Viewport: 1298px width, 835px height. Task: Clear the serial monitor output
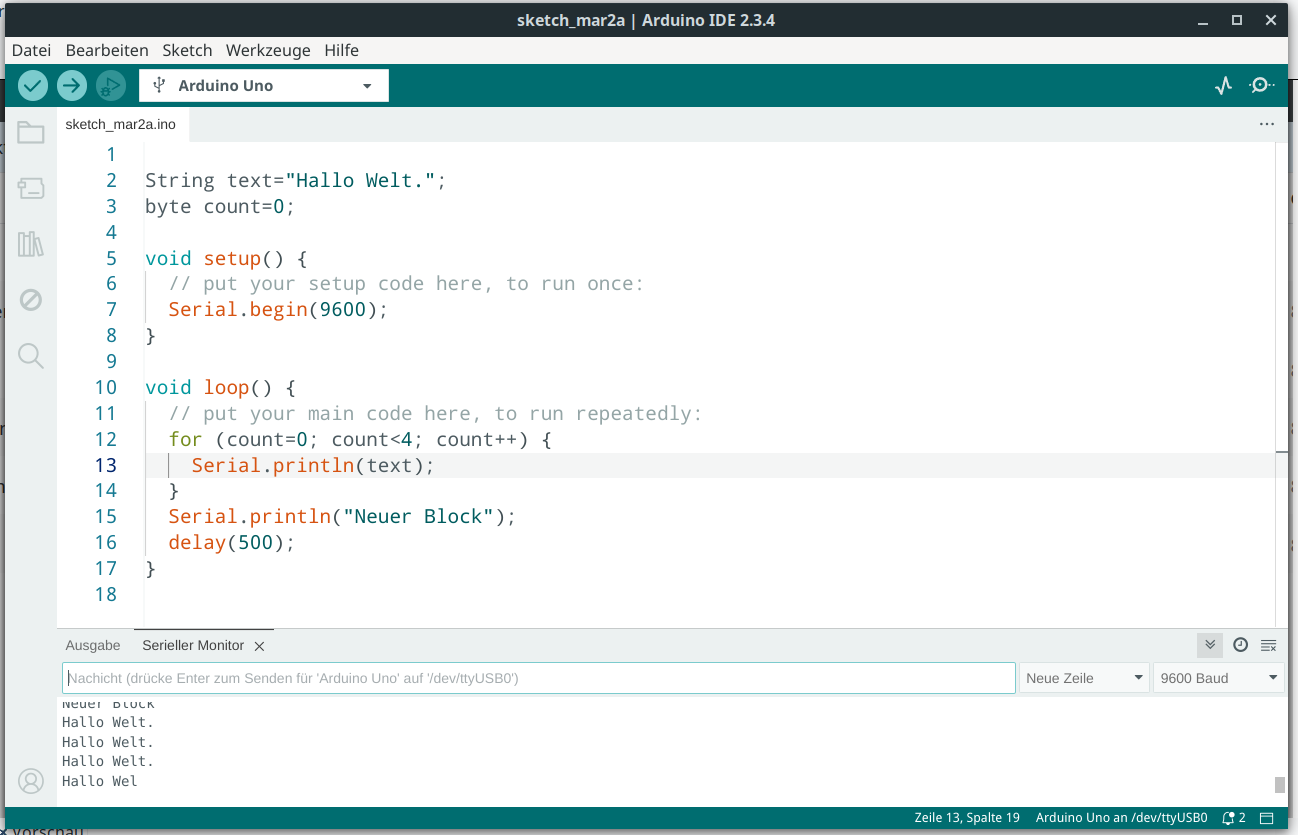coord(1268,645)
